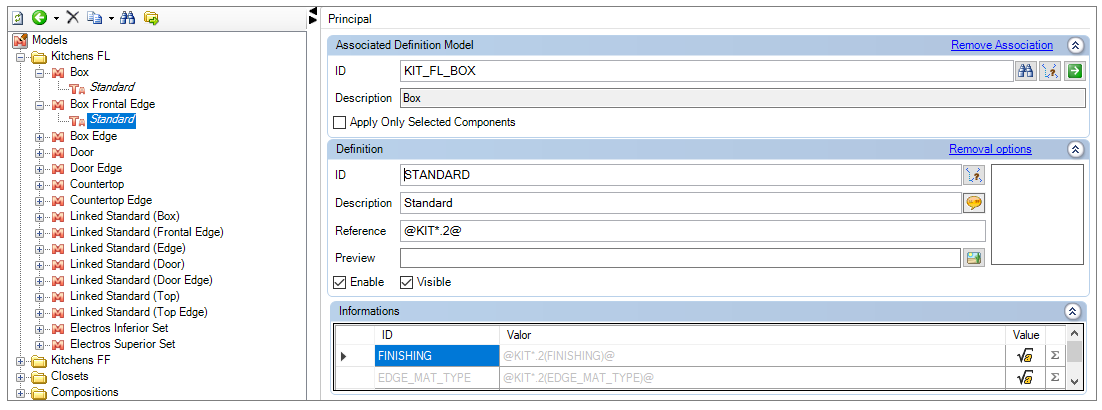Image resolution: width=1102 pixels, height=410 pixels.
Task: Open the comment bubble icon beside Description
Action: 973,203
